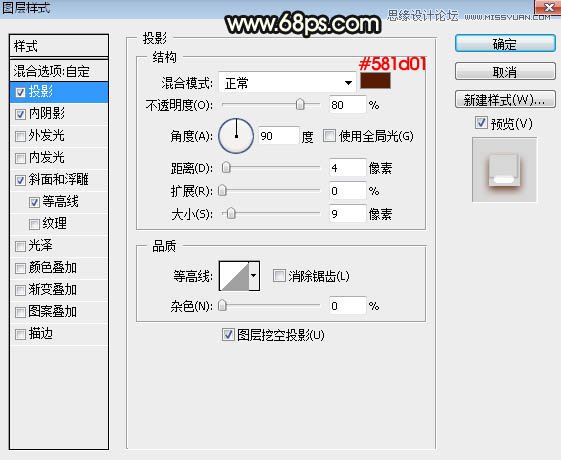Select the 斜面和浮雕 bevel entry
Image resolution: width=561 pixels, height=460 pixels.
click(59, 180)
